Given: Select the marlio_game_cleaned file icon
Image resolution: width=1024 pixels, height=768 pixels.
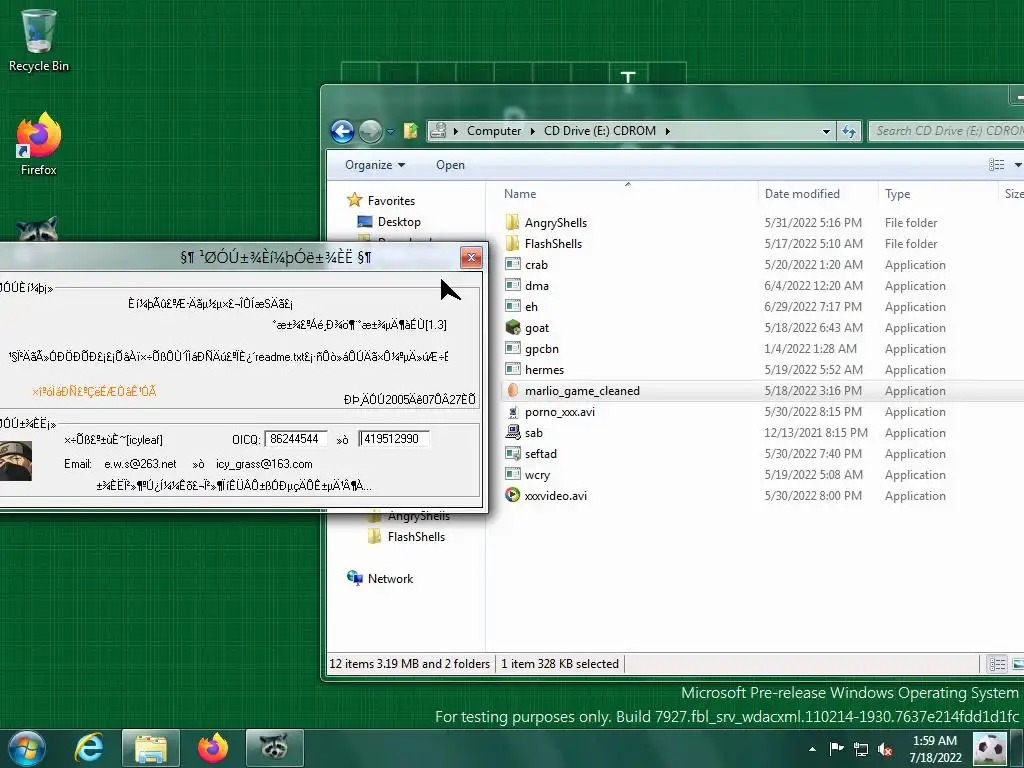Looking at the screenshot, I should tap(513, 391).
